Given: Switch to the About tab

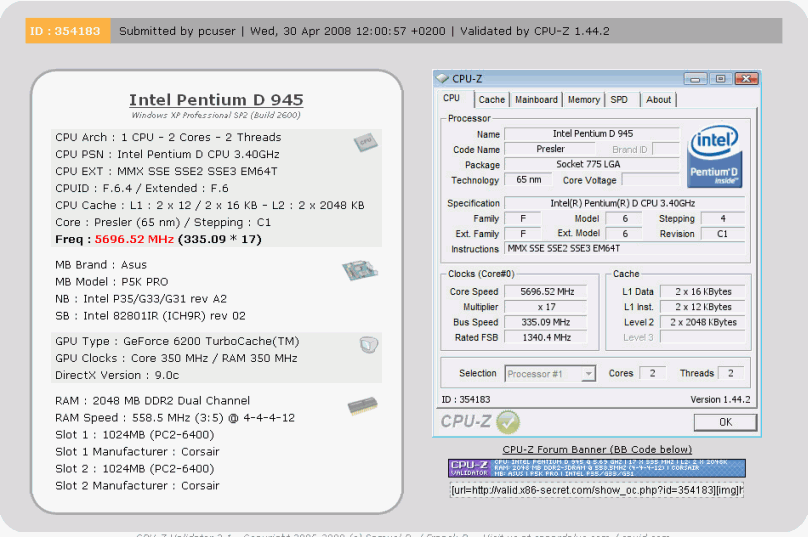Looking at the screenshot, I should pyautogui.click(x=658, y=99).
